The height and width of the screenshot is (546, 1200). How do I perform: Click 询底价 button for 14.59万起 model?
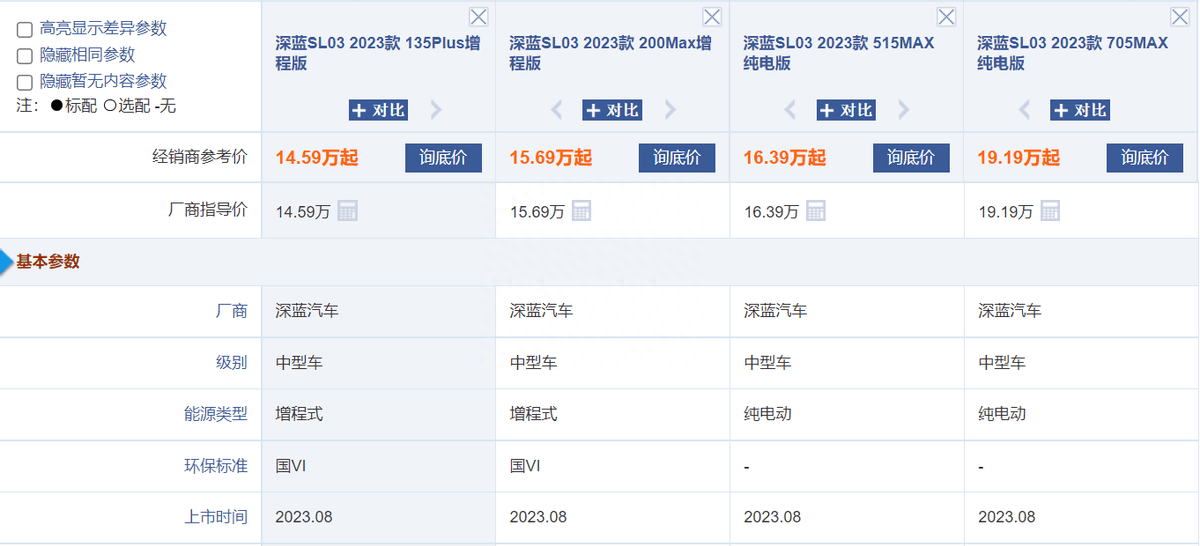pos(443,158)
